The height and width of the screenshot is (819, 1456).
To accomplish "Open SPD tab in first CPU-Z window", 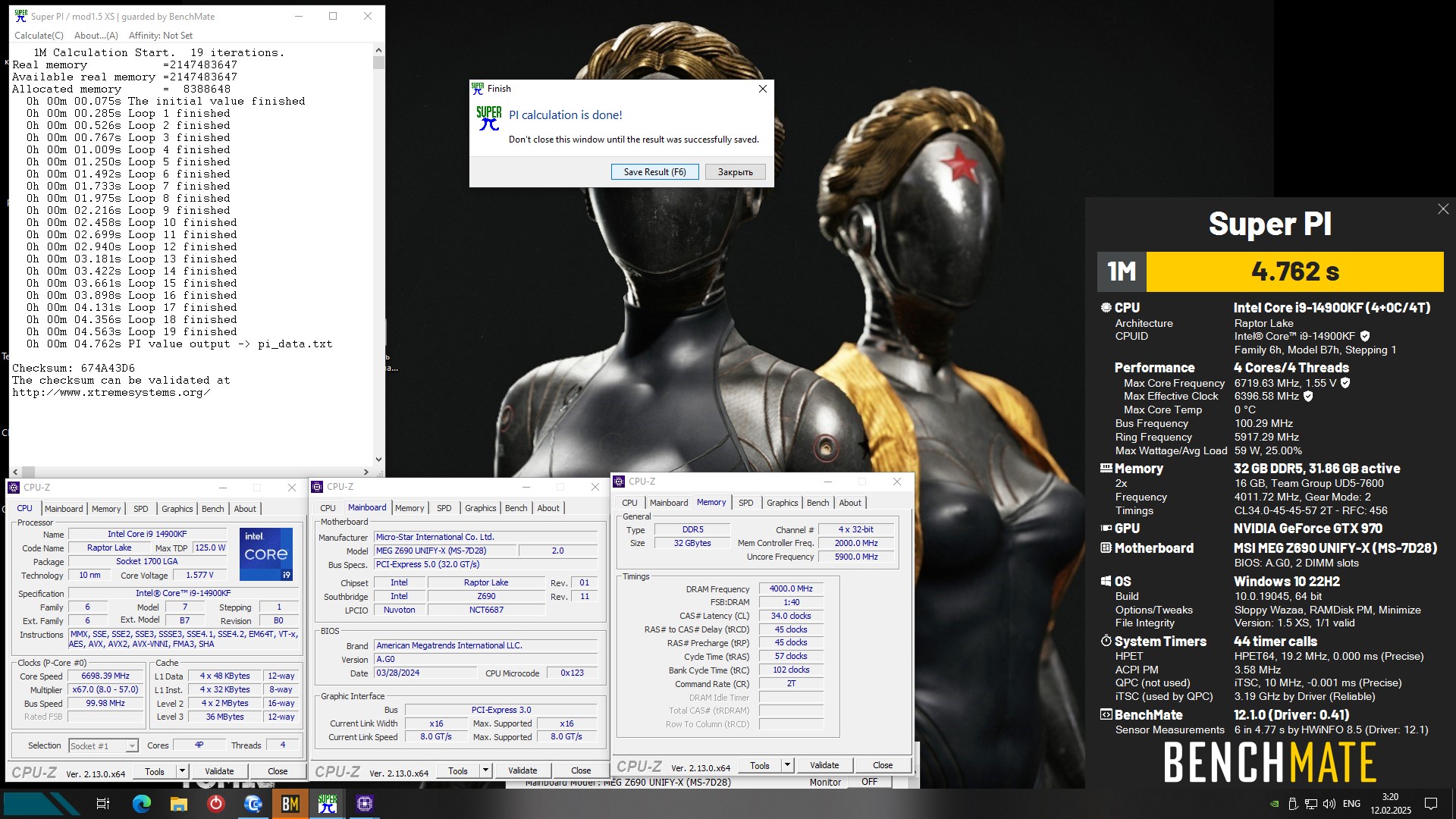I will pyautogui.click(x=141, y=509).
